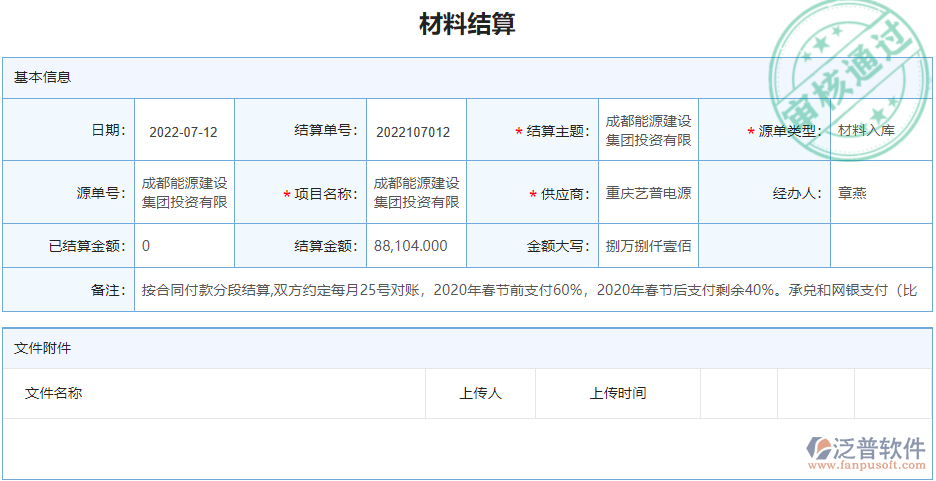Open the www.fanpusoft.com website link
Image resolution: width=936 pixels, height=481 pixels.
click(x=866, y=466)
